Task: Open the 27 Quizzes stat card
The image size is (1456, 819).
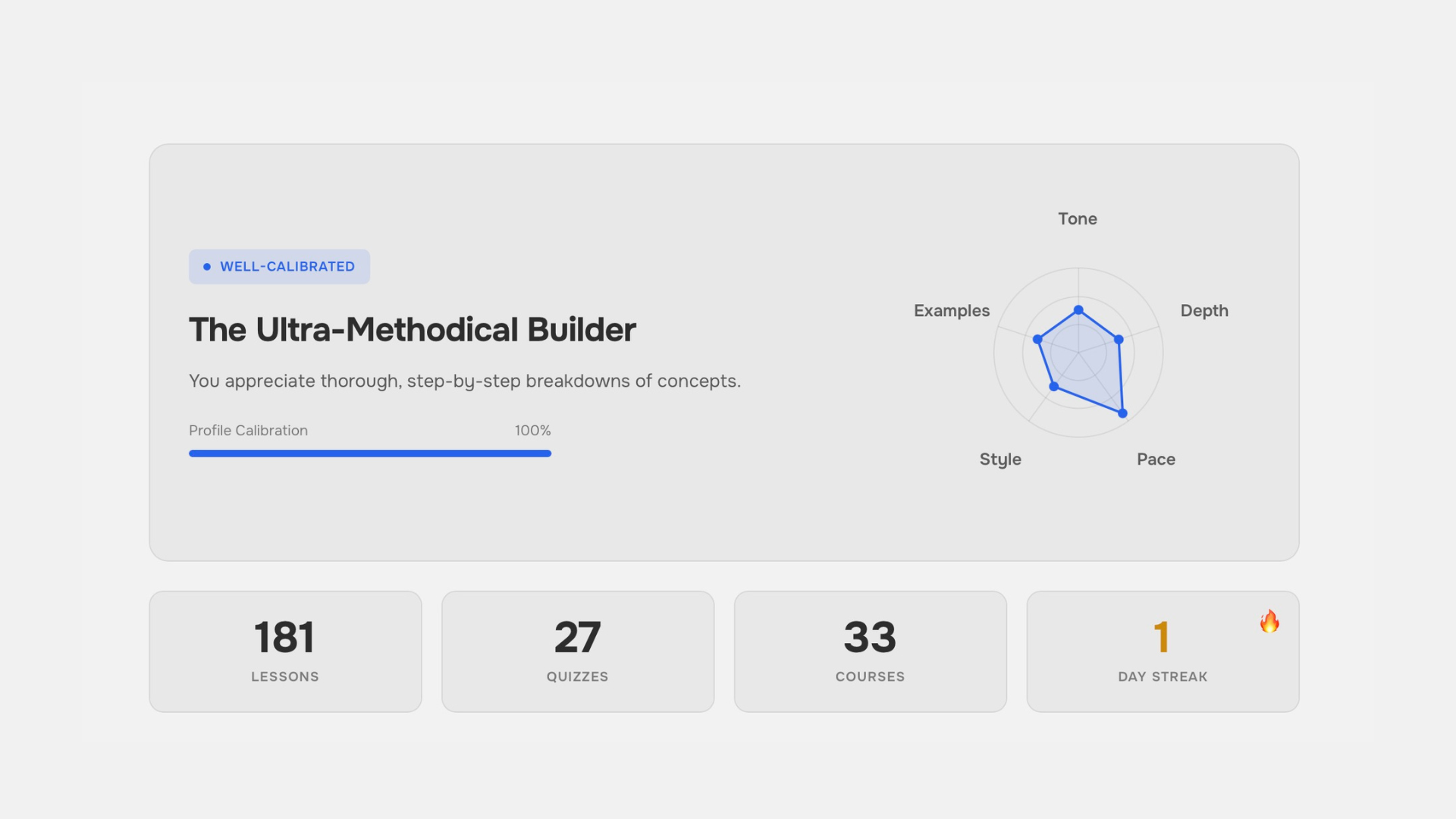Action: pyautogui.click(x=578, y=651)
